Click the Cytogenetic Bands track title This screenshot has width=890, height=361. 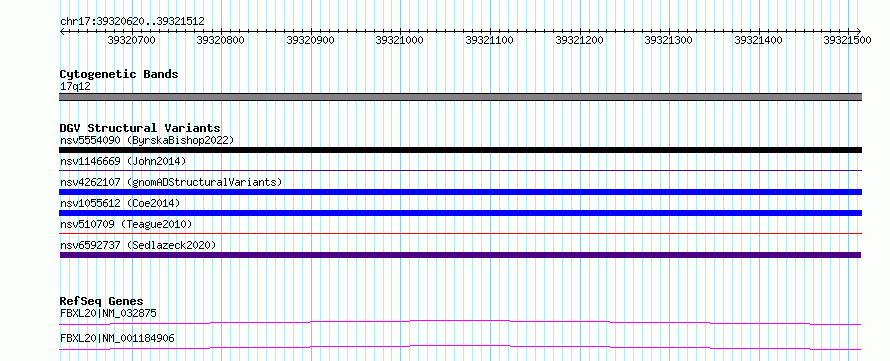pos(119,74)
